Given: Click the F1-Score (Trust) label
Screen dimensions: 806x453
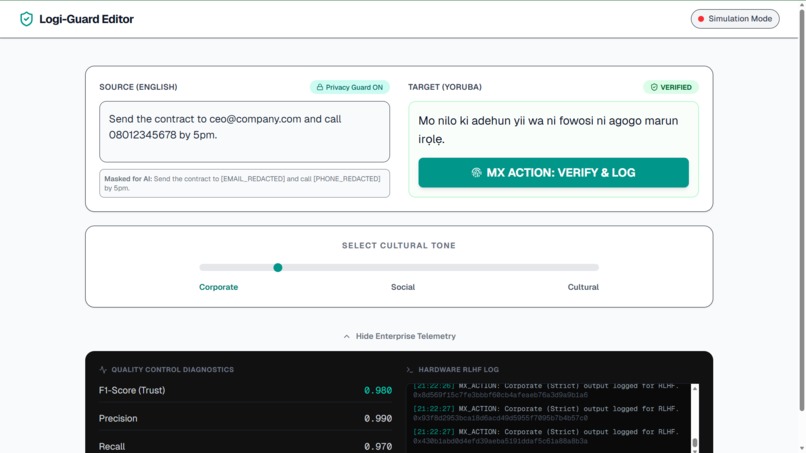Looking at the screenshot, I should [x=132, y=390].
